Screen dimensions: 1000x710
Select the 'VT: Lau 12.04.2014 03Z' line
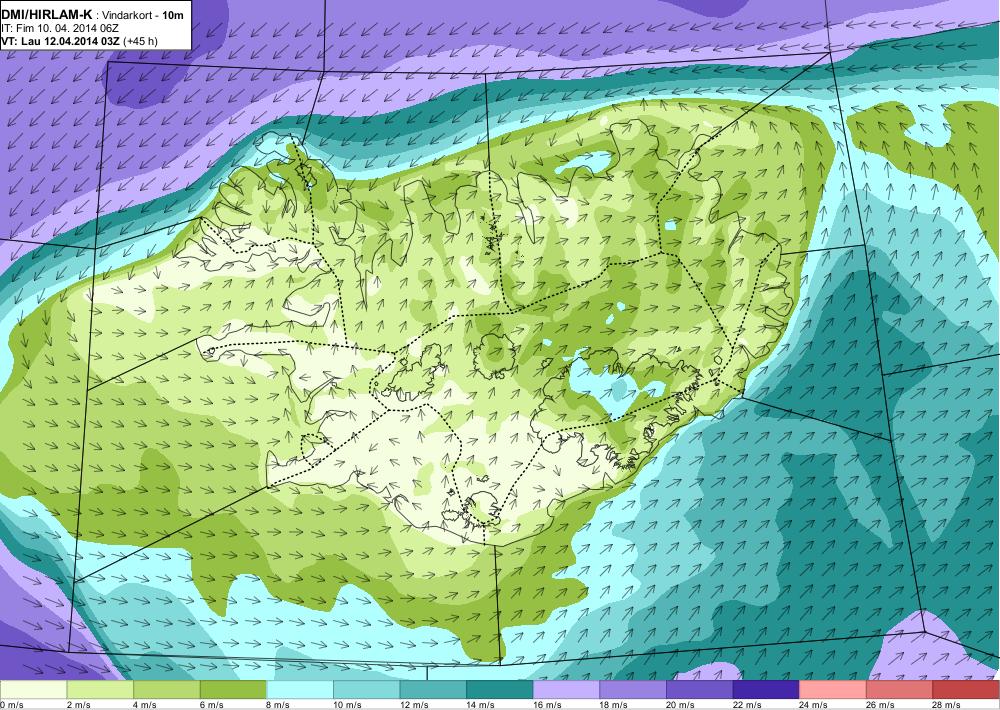point(61,41)
